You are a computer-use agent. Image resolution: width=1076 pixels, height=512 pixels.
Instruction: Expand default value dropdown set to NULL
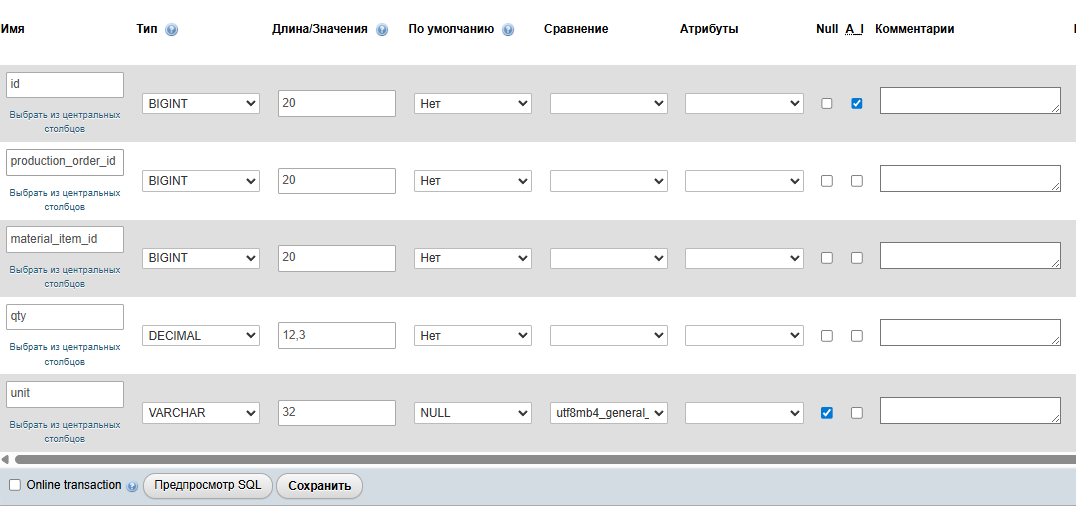coord(472,412)
